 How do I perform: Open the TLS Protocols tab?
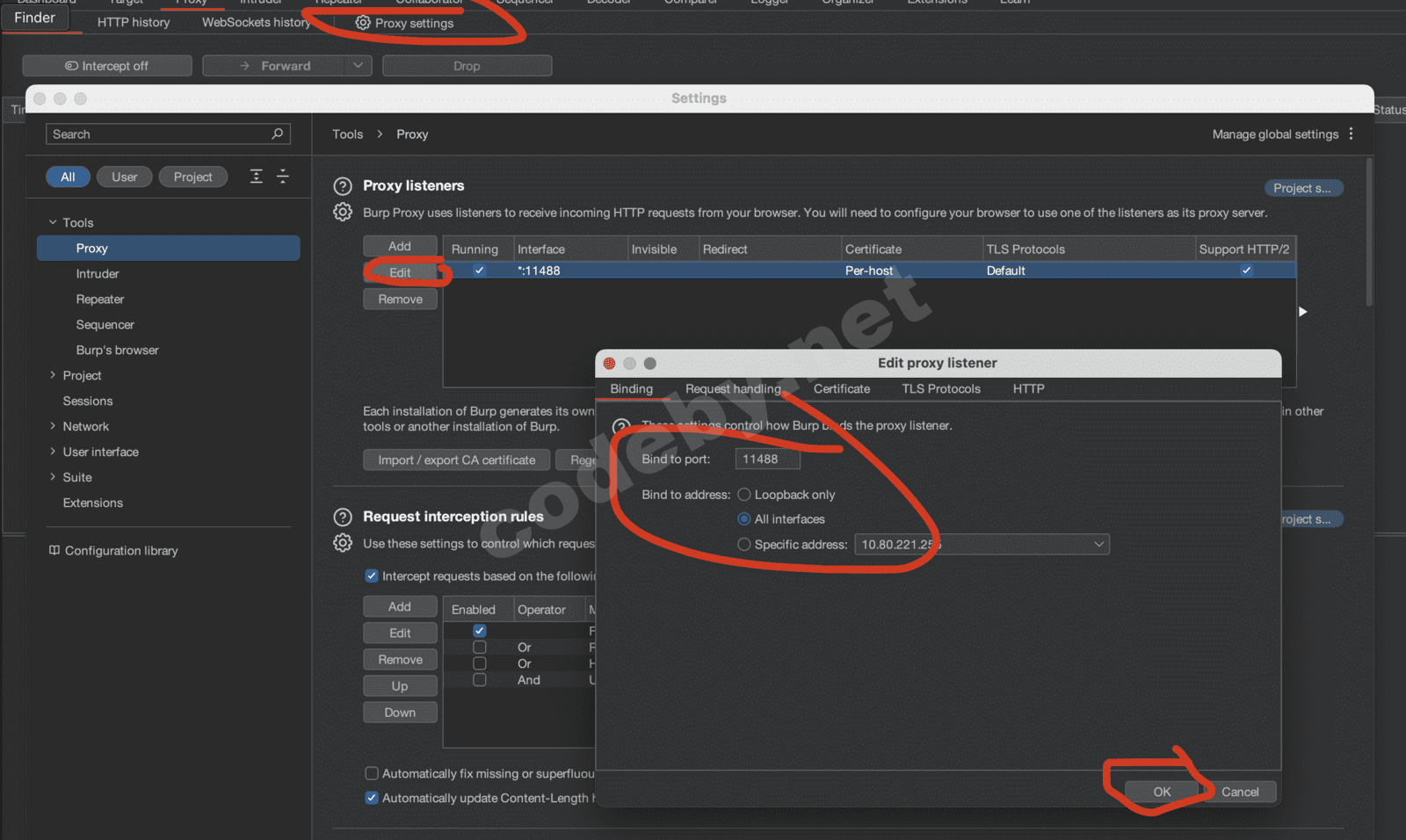coord(941,388)
